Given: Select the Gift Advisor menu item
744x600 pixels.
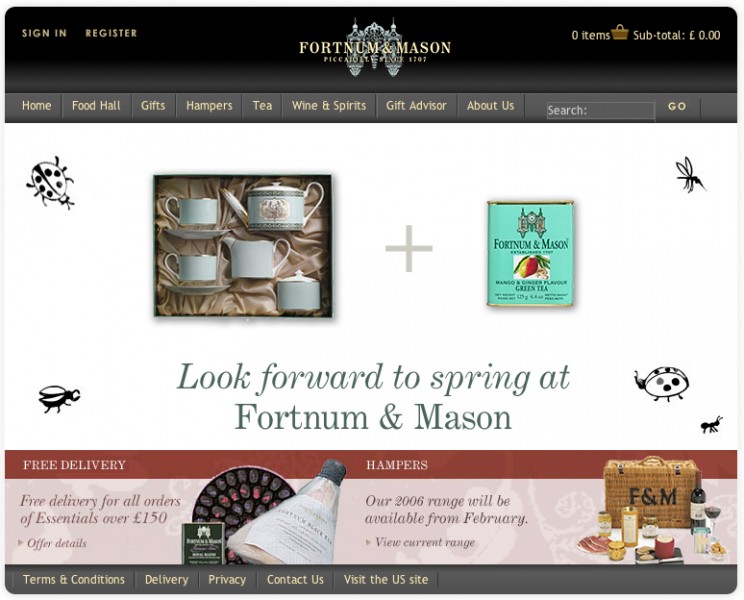Looking at the screenshot, I should (416, 105).
